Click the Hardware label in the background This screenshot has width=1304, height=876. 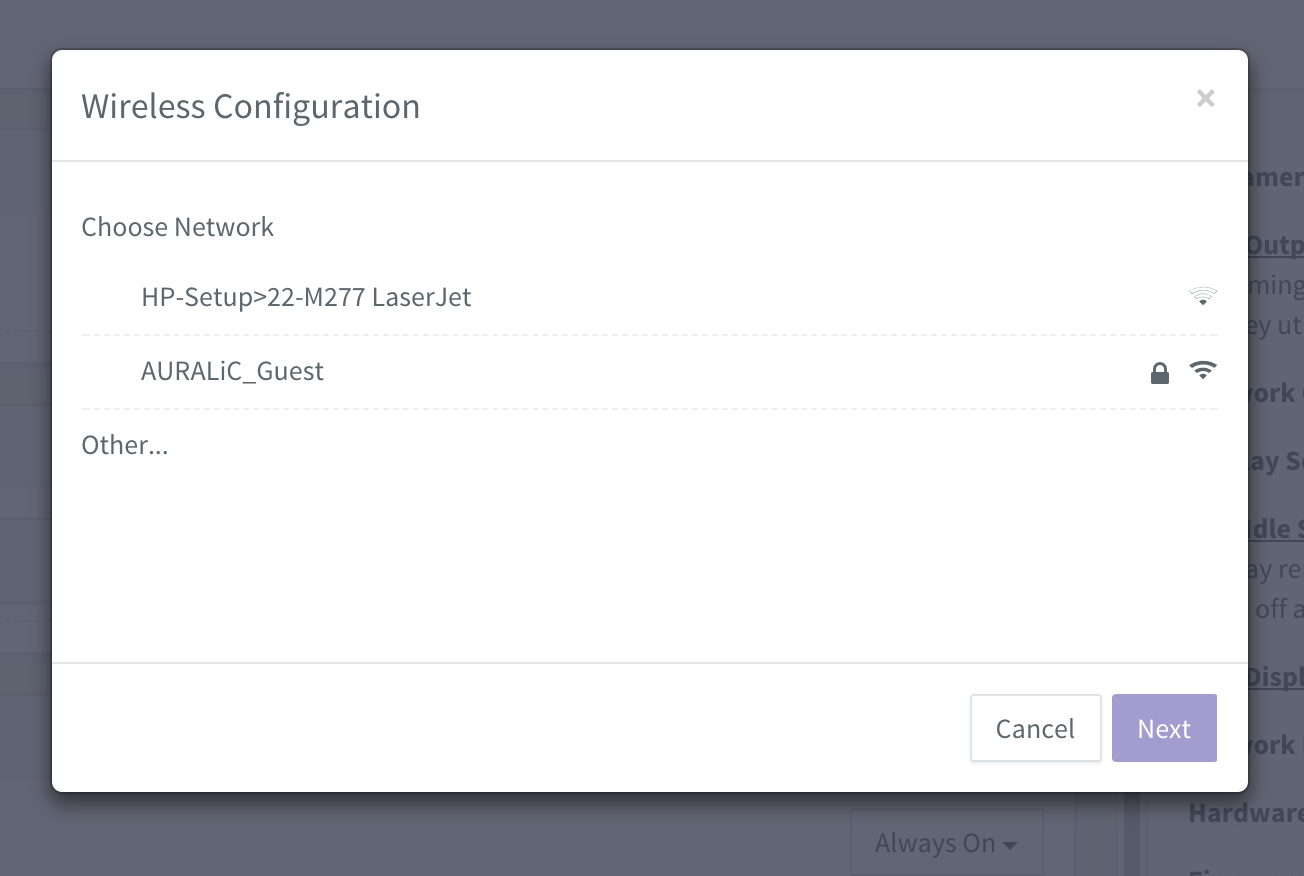point(1246,813)
